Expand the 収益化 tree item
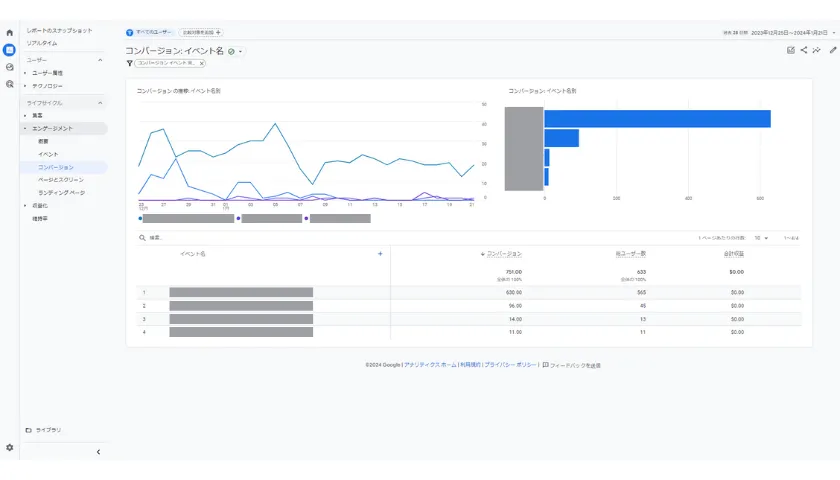The width and height of the screenshot is (840, 480). [x=25, y=205]
